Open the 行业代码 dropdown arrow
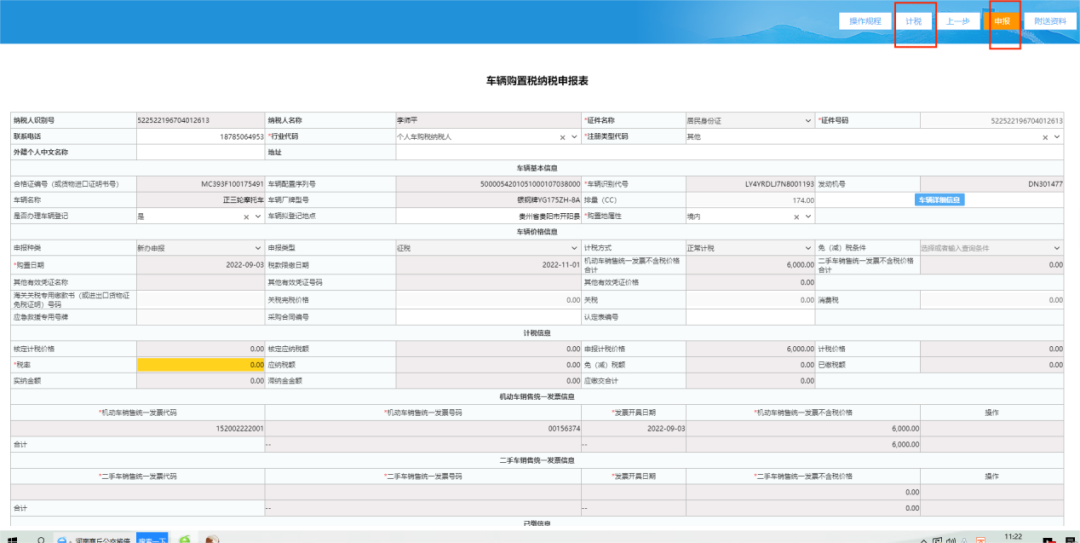Image resolution: width=1080 pixels, height=543 pixels. point(574,137)
